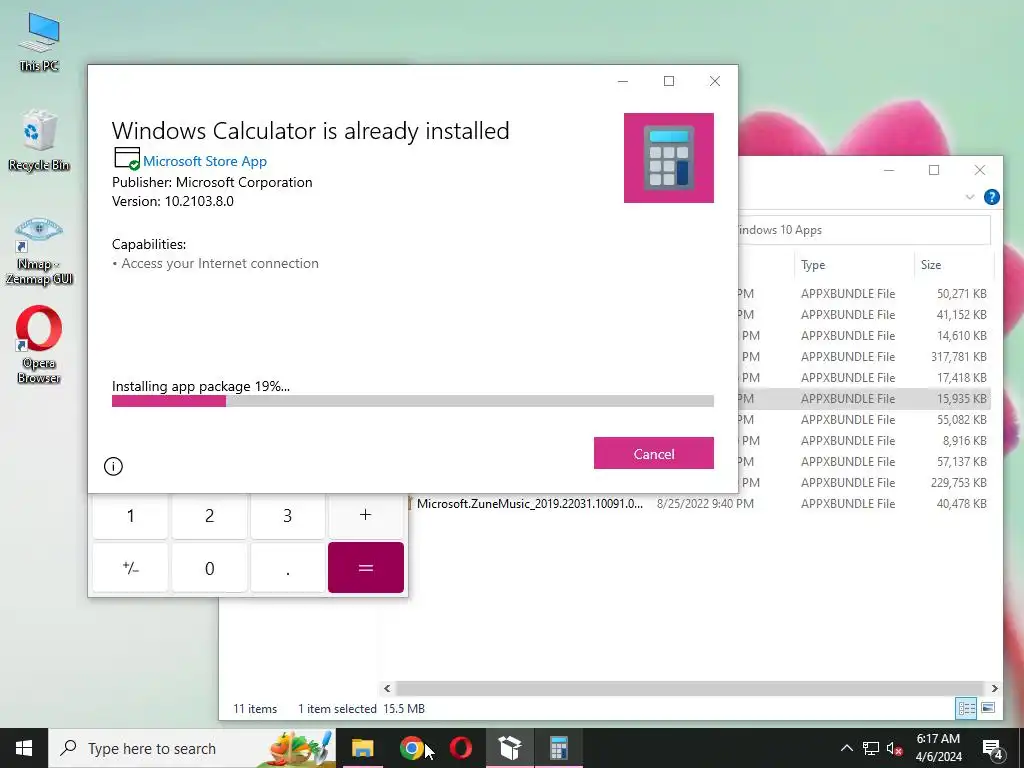Switch to App Installer taskbar icon
Viewport: 1024px width, 768px height.
509,748
